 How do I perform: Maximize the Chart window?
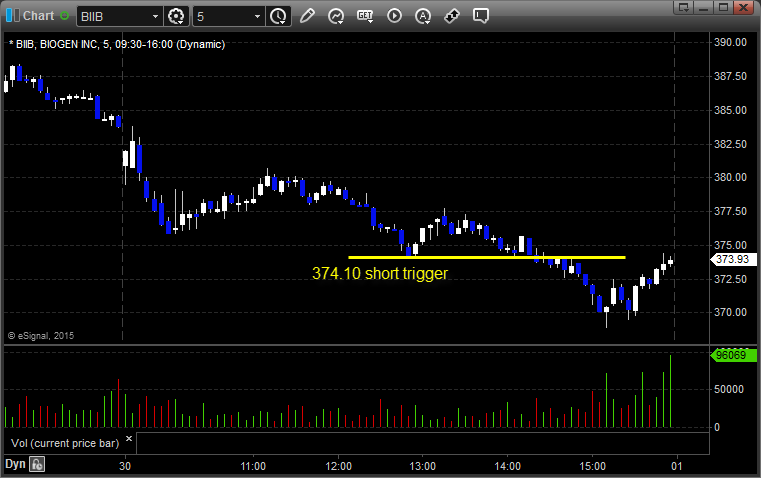tap(724, 7)
